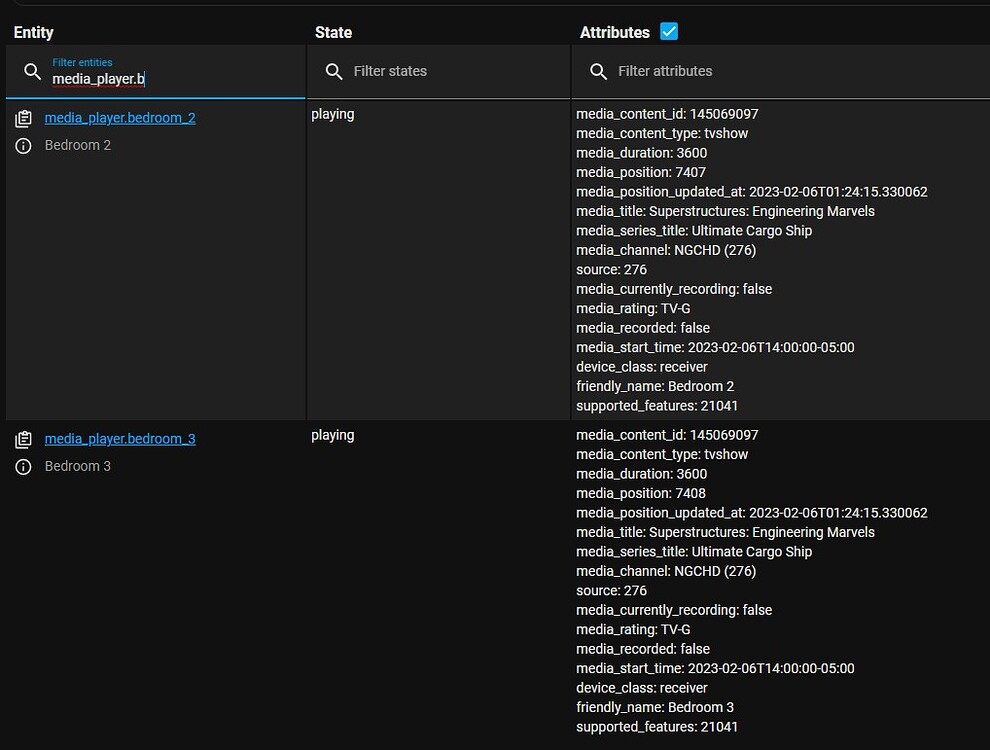The width and height of the screenshot is (990, 750).
Task: Copy entity ID for media_player.bedroom_3
Action: (x=24, y=438)
